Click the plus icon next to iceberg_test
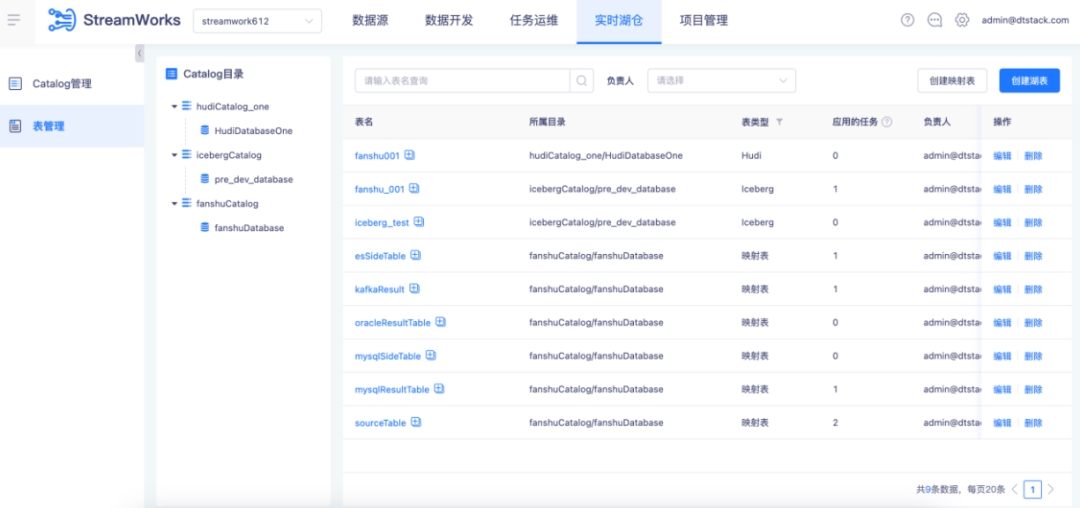This screenshot has width=1080, height=508. pyautogui.click(x=419, y=222)
